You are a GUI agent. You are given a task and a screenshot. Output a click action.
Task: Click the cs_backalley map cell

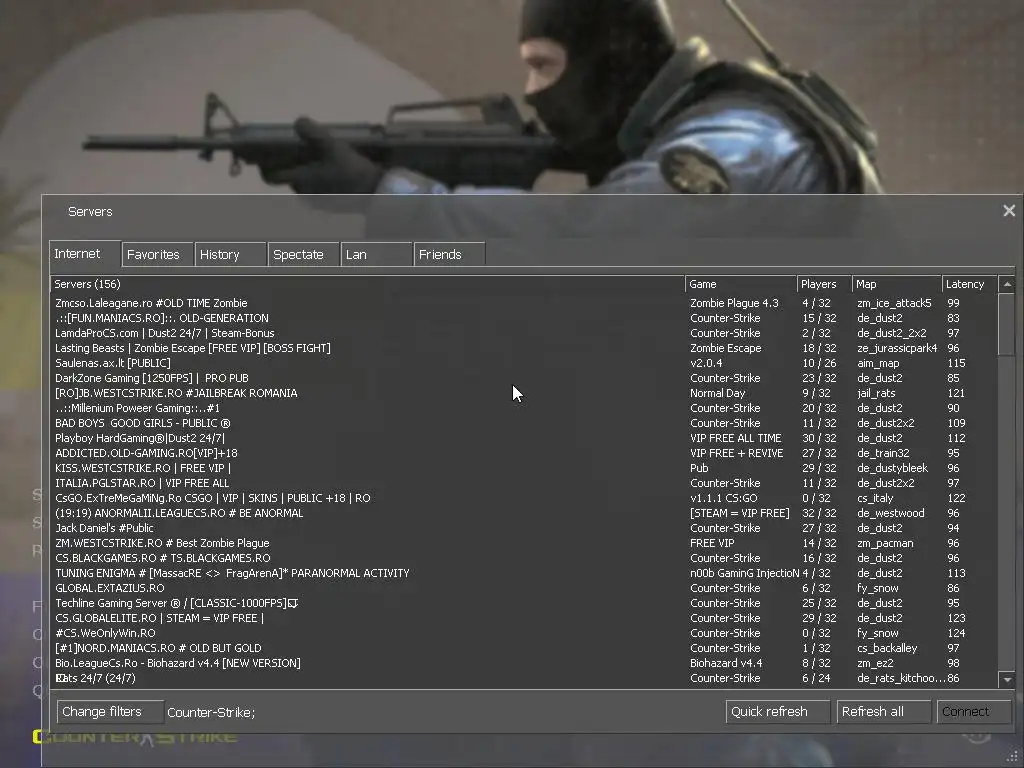click(x=887, y=648)
